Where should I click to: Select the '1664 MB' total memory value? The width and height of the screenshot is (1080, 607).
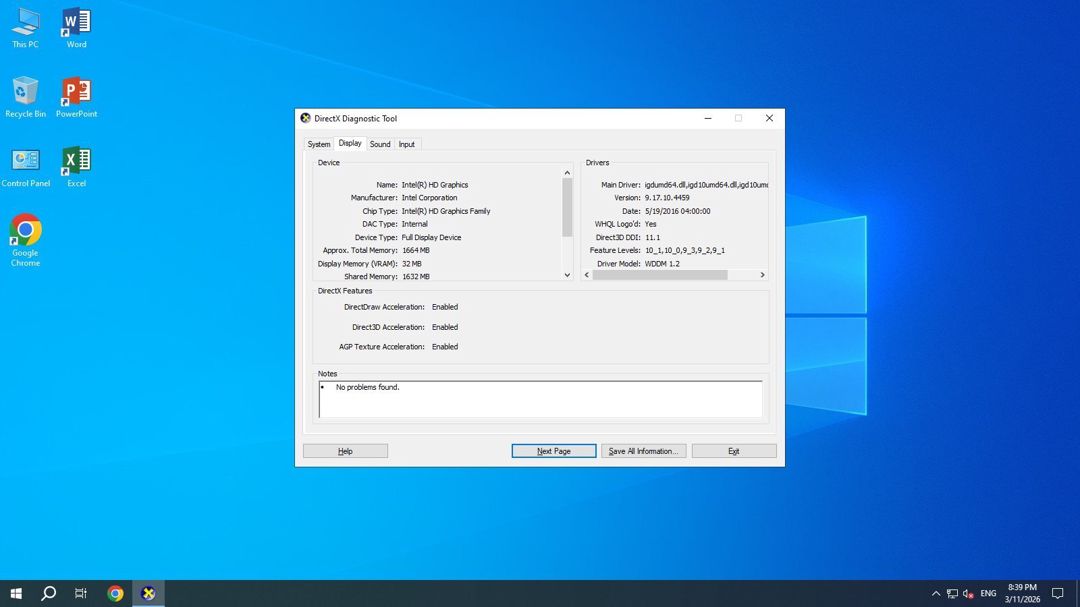tap(415, 251)
